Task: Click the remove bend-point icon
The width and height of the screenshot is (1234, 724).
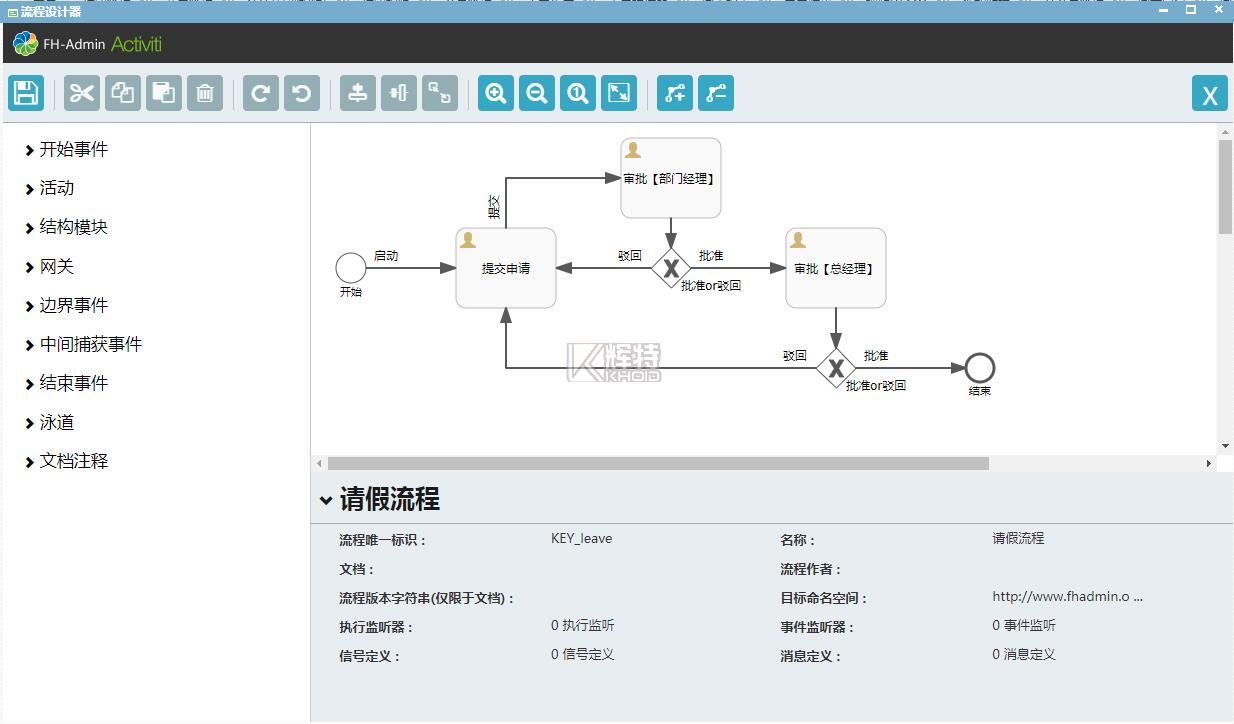Action: (x=716, y=93)
